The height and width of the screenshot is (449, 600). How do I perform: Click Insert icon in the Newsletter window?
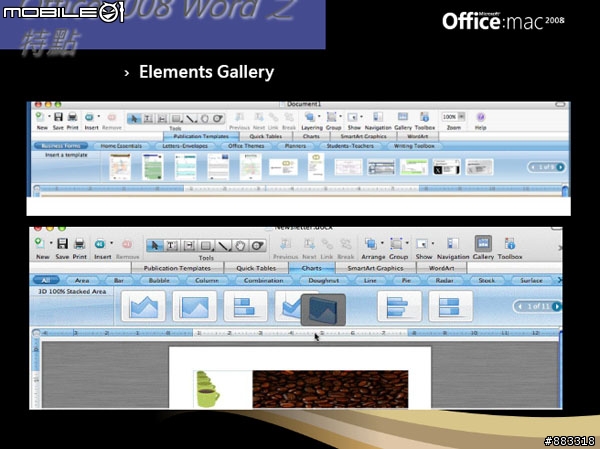(x=100, y=244)
